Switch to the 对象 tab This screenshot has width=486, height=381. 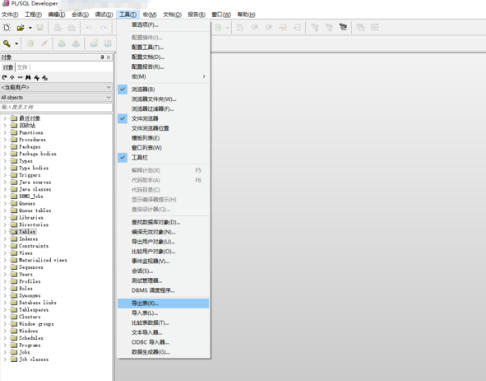coord(8,67)
